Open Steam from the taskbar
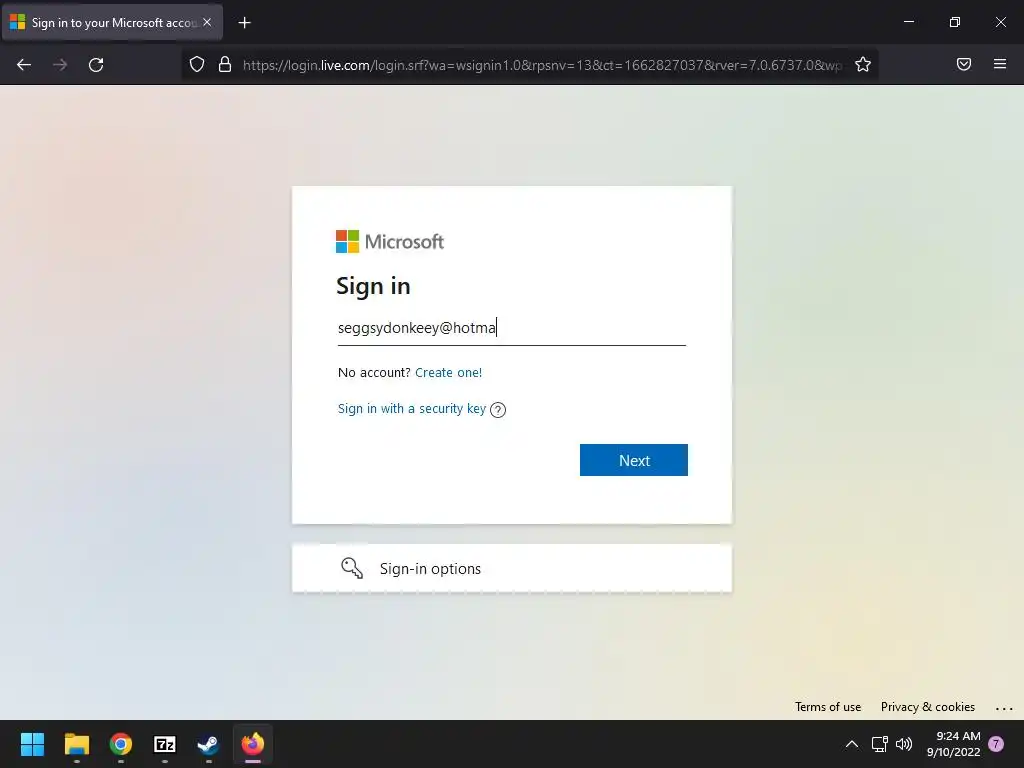This screenshot has width=1024, height=768. 208,744
